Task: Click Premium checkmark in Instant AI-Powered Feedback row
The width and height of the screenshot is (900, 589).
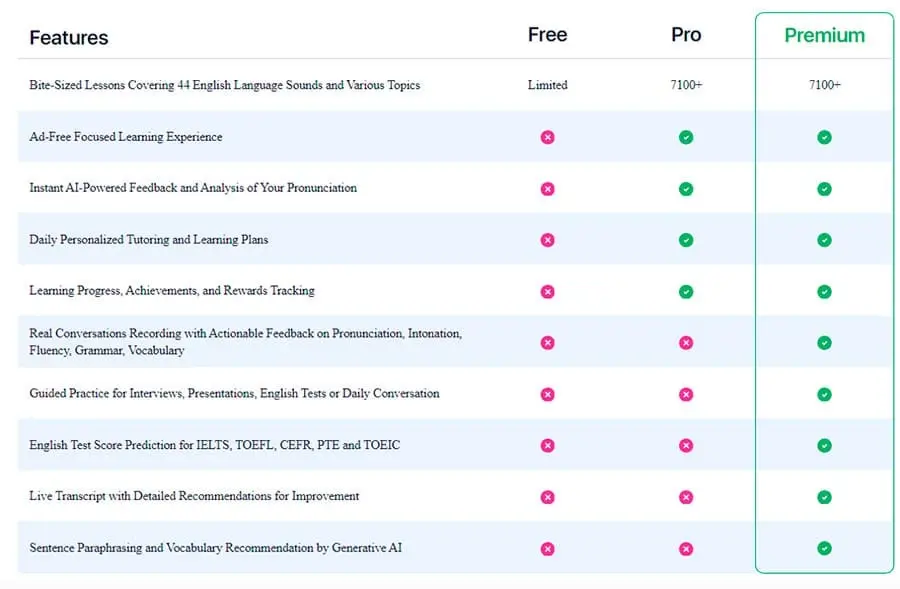Action: [824, 189]
